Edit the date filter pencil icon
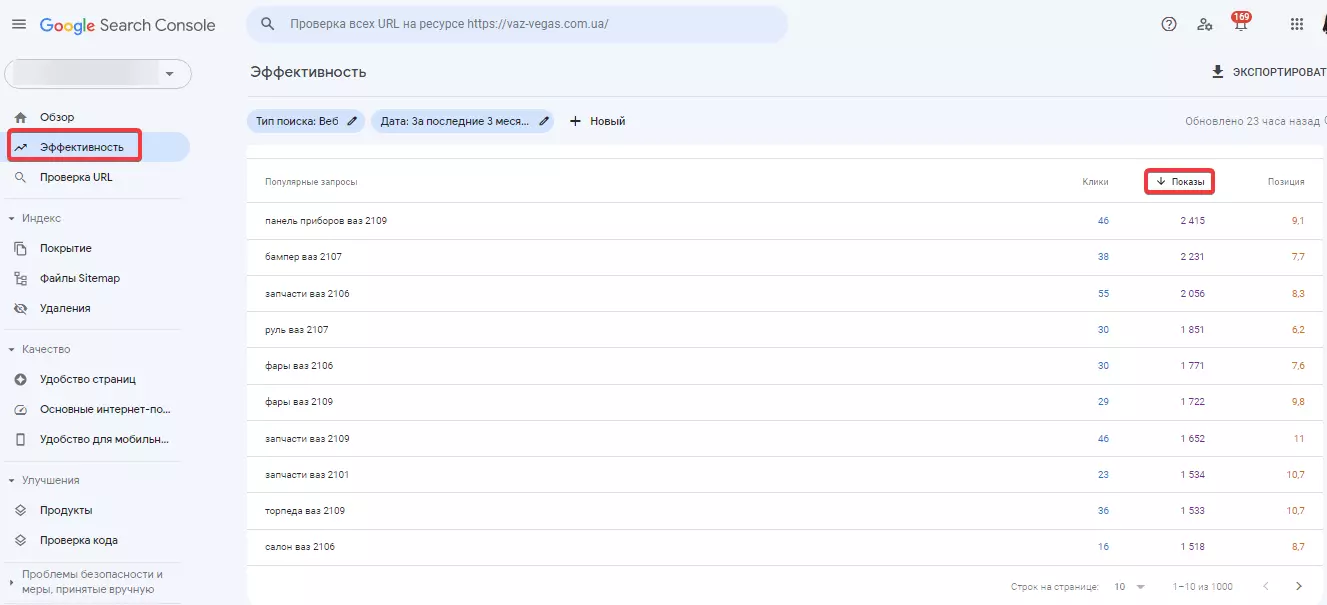1327x605 pixels. tap(544, 121)
